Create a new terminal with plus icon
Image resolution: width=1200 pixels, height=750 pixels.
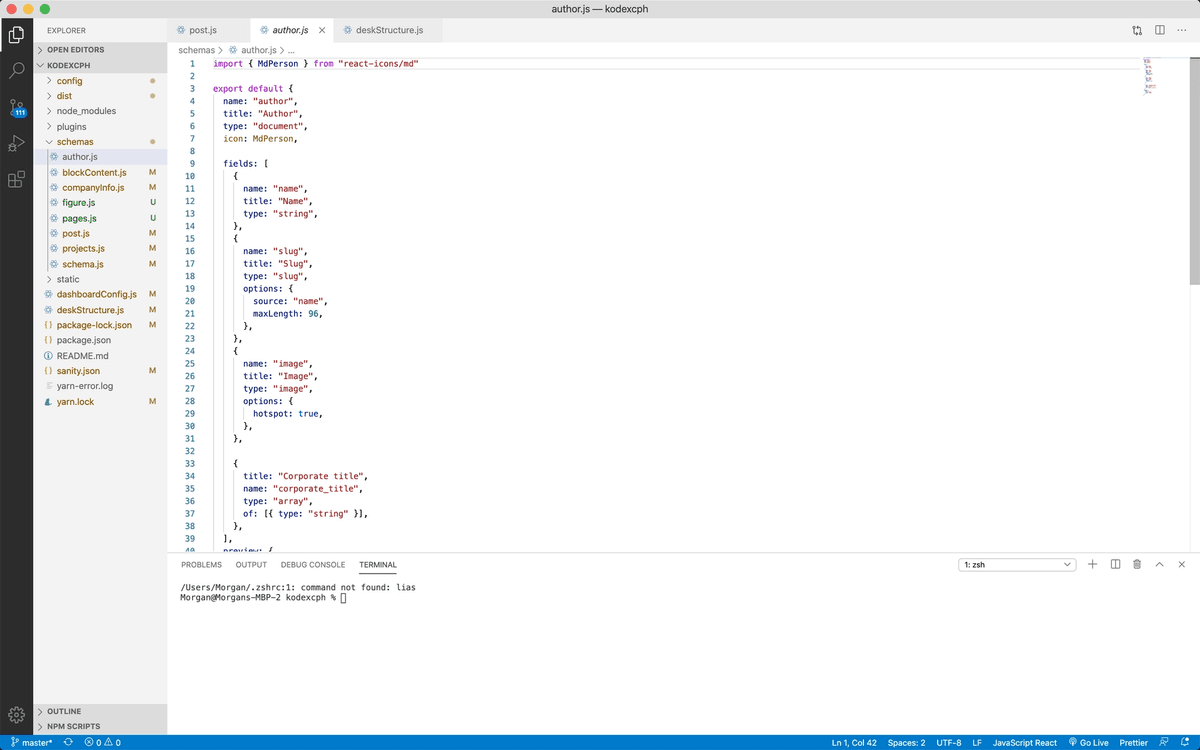point(1092,565)
